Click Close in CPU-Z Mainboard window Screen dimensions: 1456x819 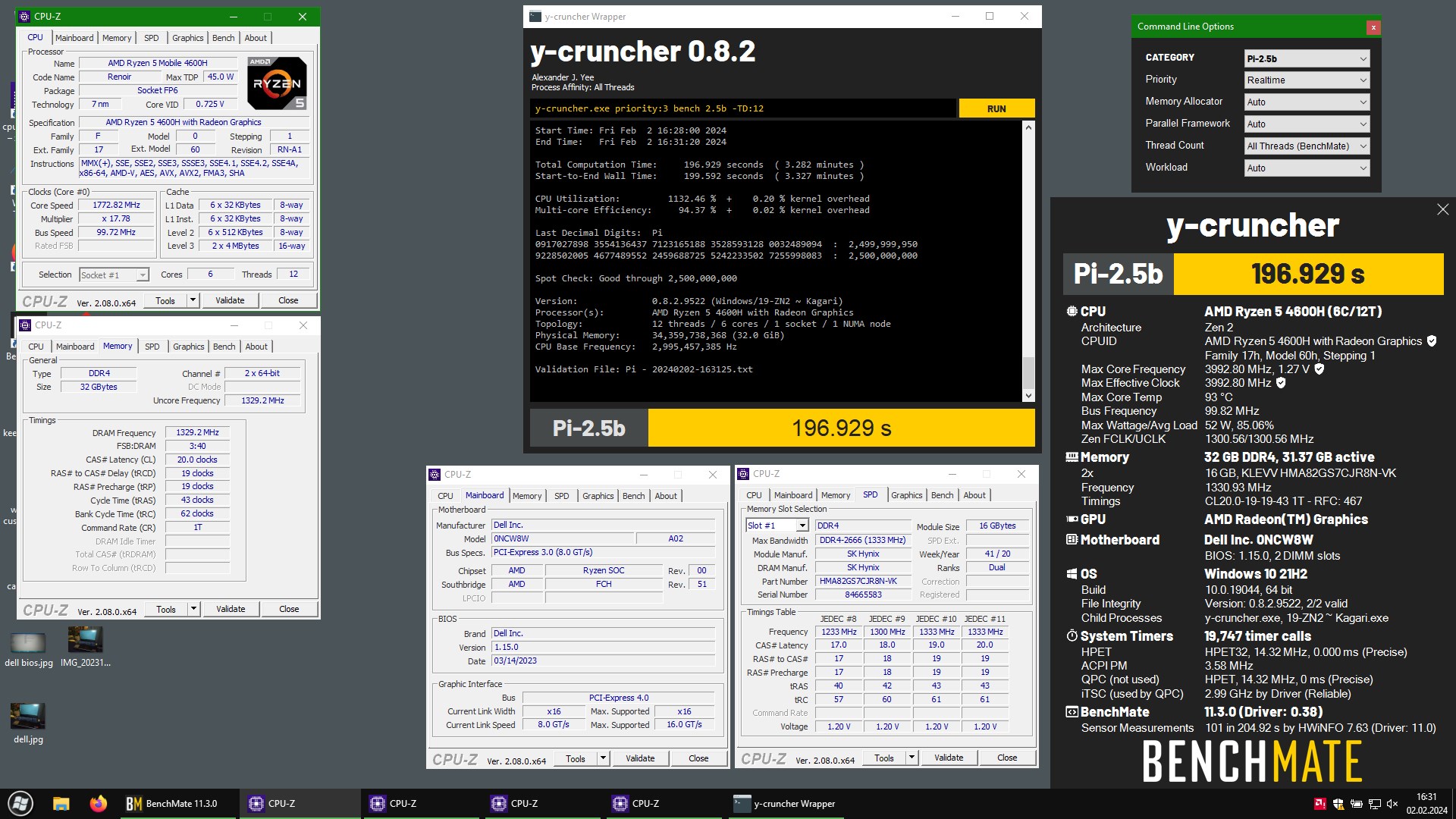[698, 758]
